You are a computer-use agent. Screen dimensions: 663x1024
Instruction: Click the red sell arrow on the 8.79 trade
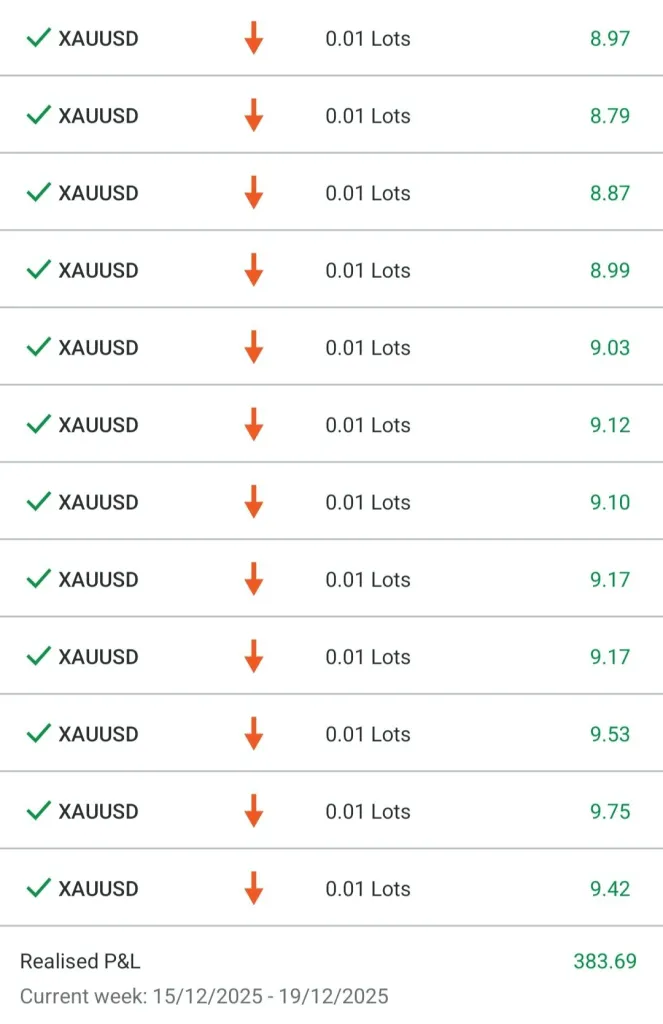(254, 116)
